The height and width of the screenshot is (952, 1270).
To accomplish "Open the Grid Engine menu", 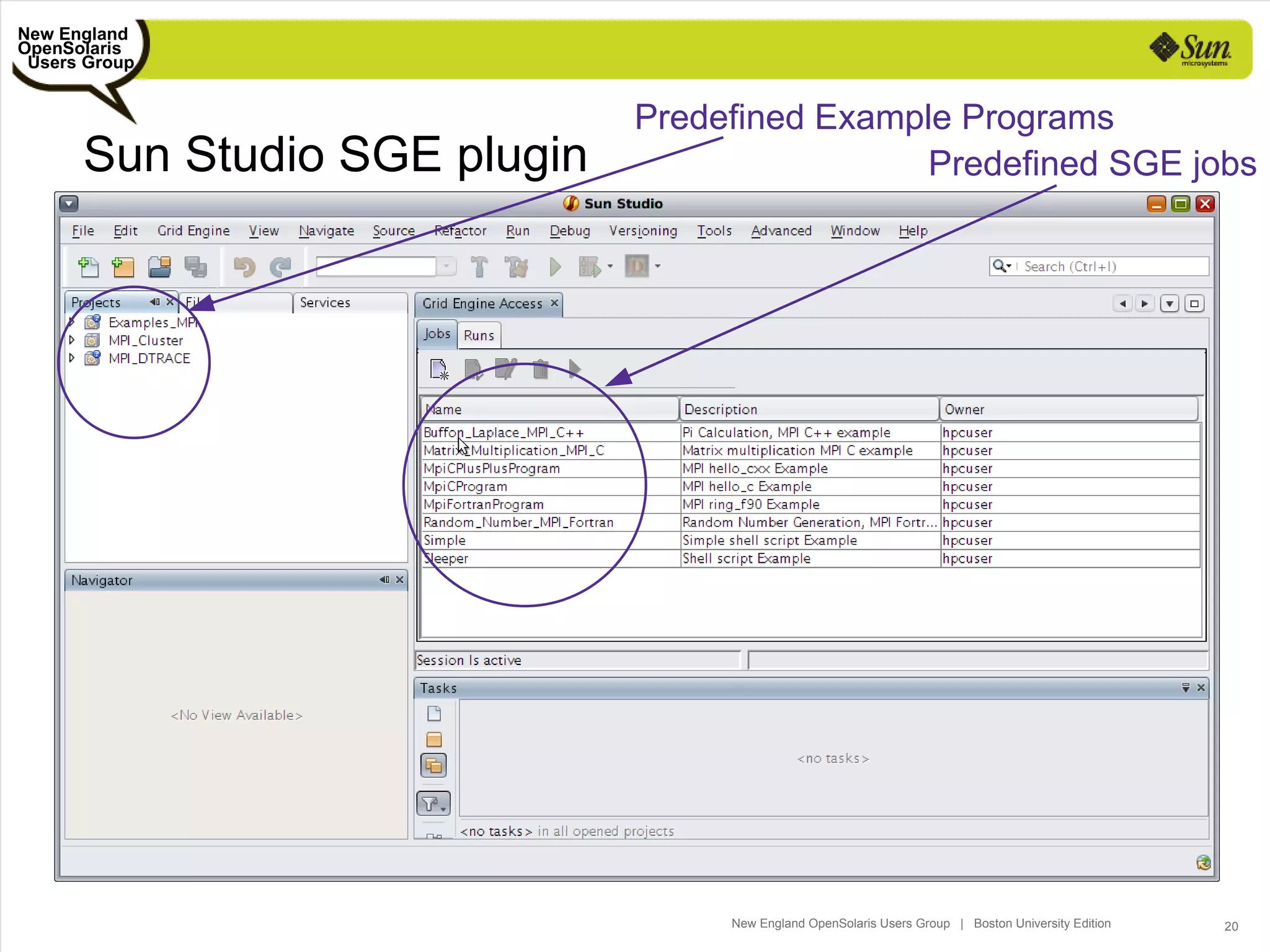I will (193, 231).
